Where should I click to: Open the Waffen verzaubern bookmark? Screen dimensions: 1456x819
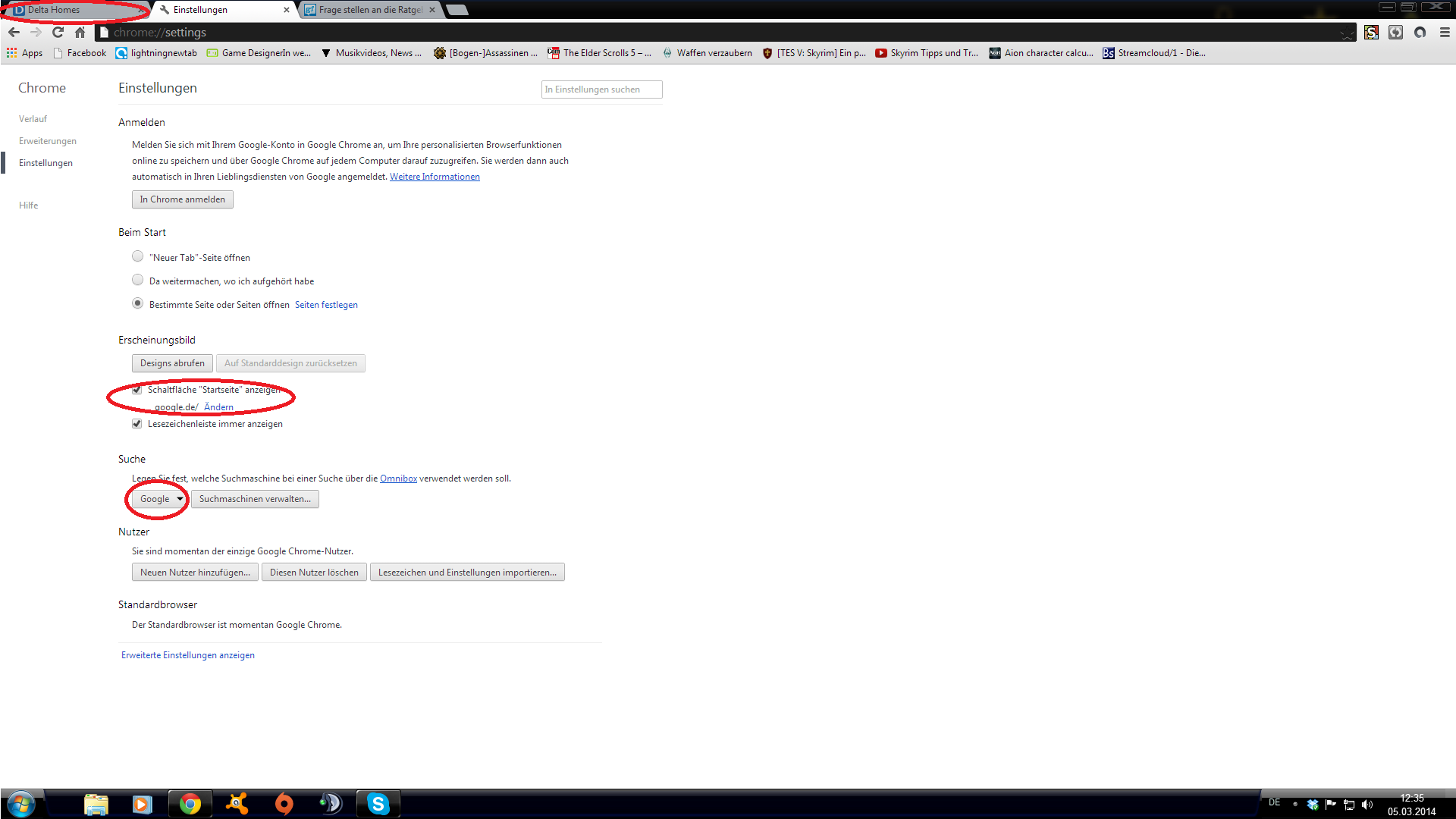pyautogui.click(x=707, y=53)
